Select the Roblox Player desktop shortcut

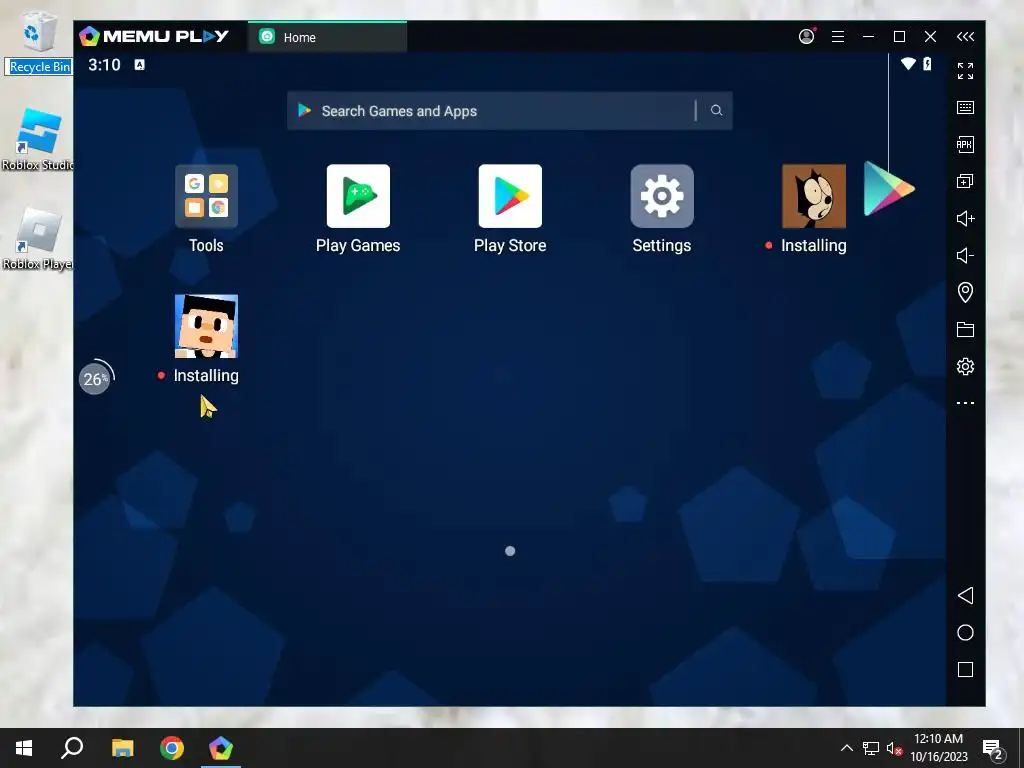38,239
